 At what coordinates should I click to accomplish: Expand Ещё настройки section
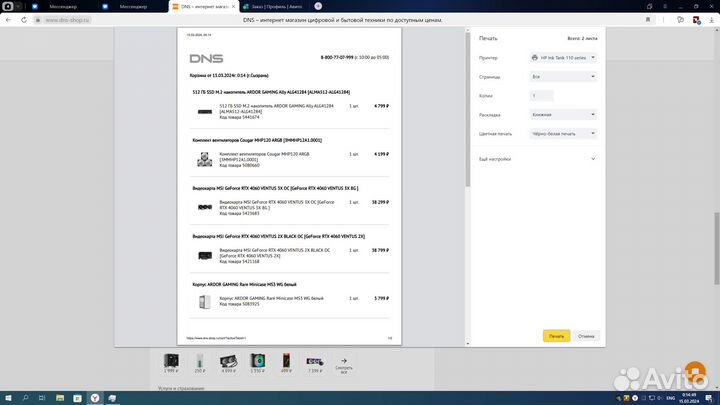[x=537, y=159]
